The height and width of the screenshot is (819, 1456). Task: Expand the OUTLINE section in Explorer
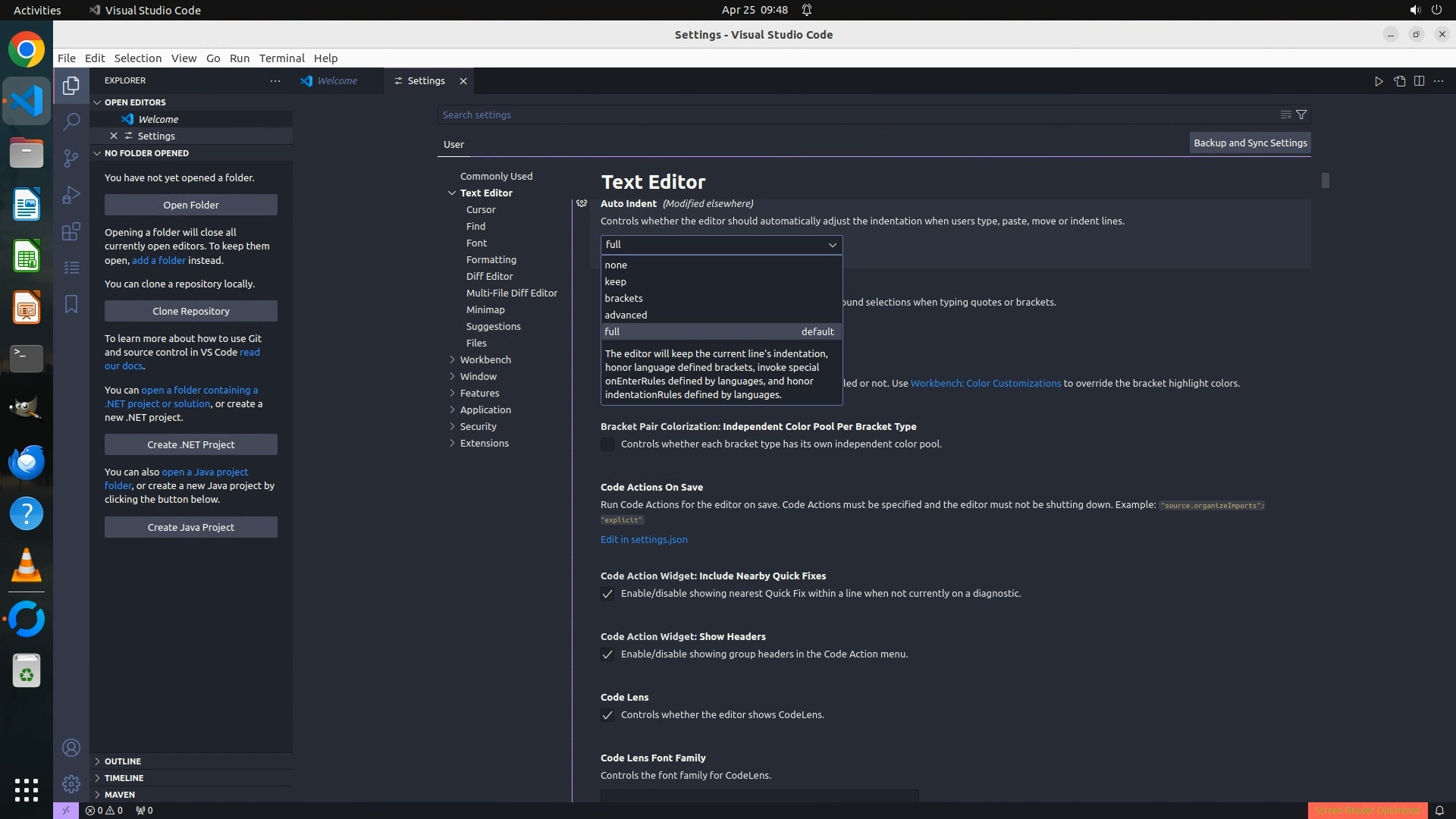pos(123,761)
